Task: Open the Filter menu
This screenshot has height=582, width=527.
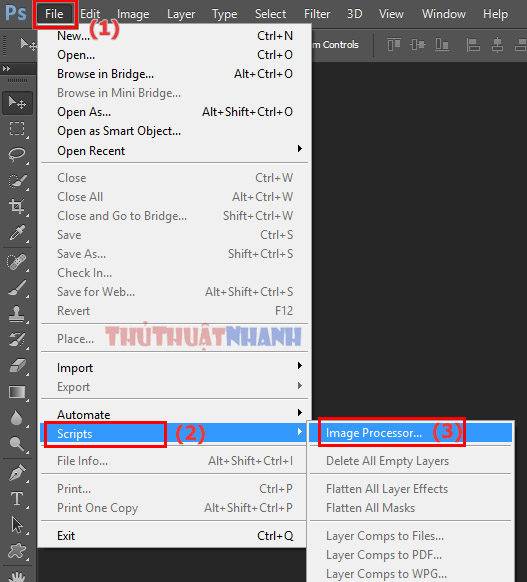Action: pyautogui.click(x=317, y=14)
